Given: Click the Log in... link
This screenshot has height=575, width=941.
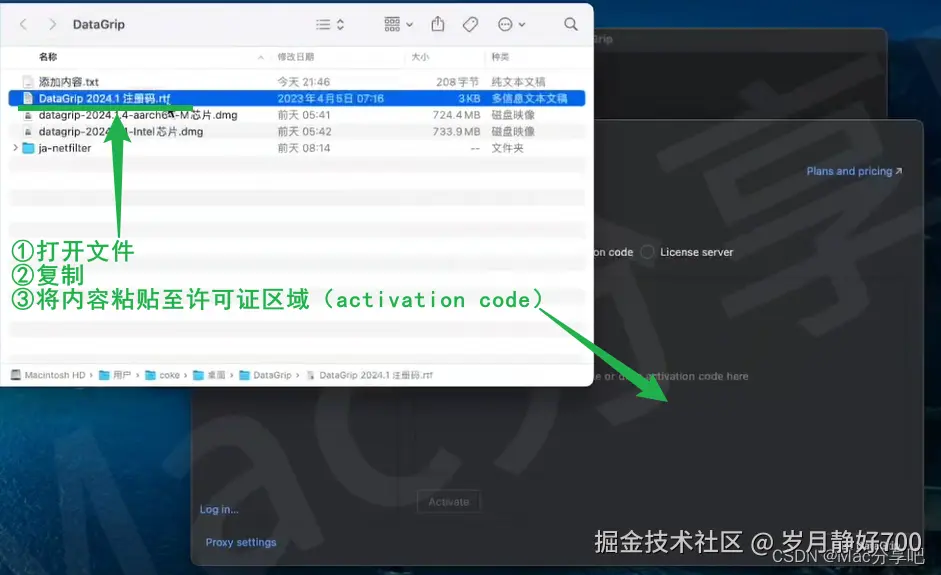Looking at the screenshot, I should [219, 509].
